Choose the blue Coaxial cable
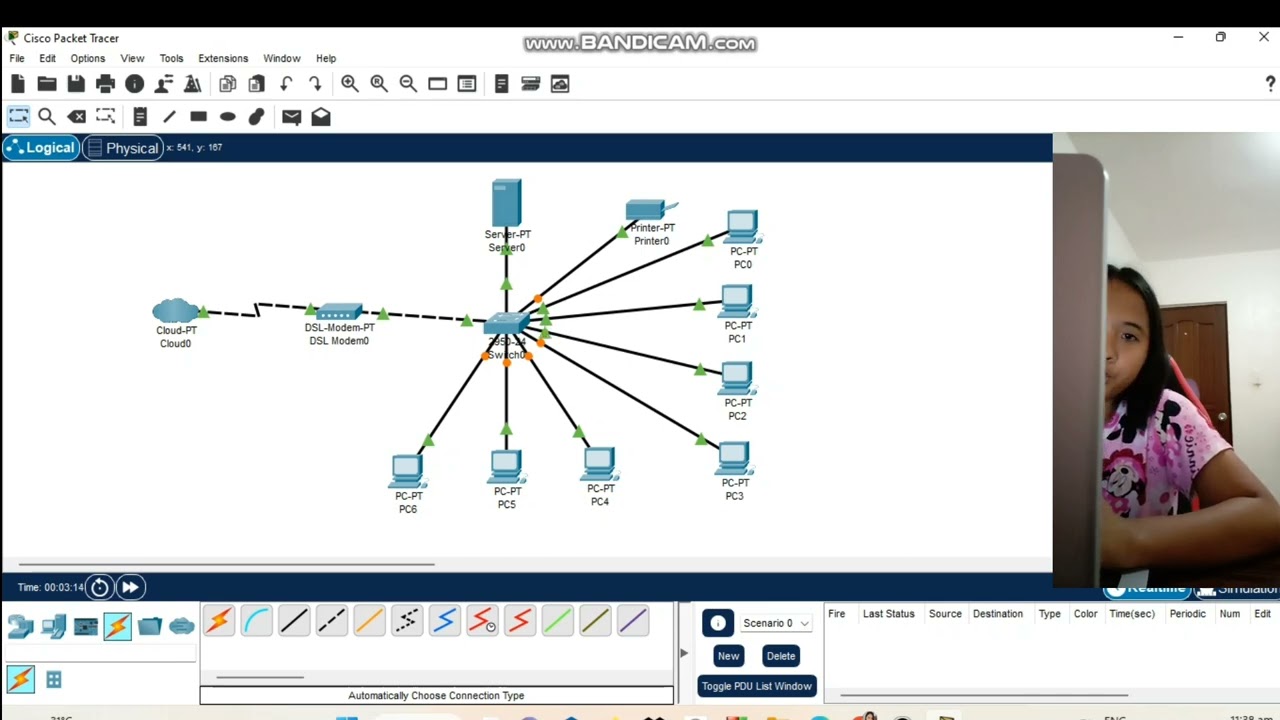The image size is (1280, 720). click(x=445, y=622)
